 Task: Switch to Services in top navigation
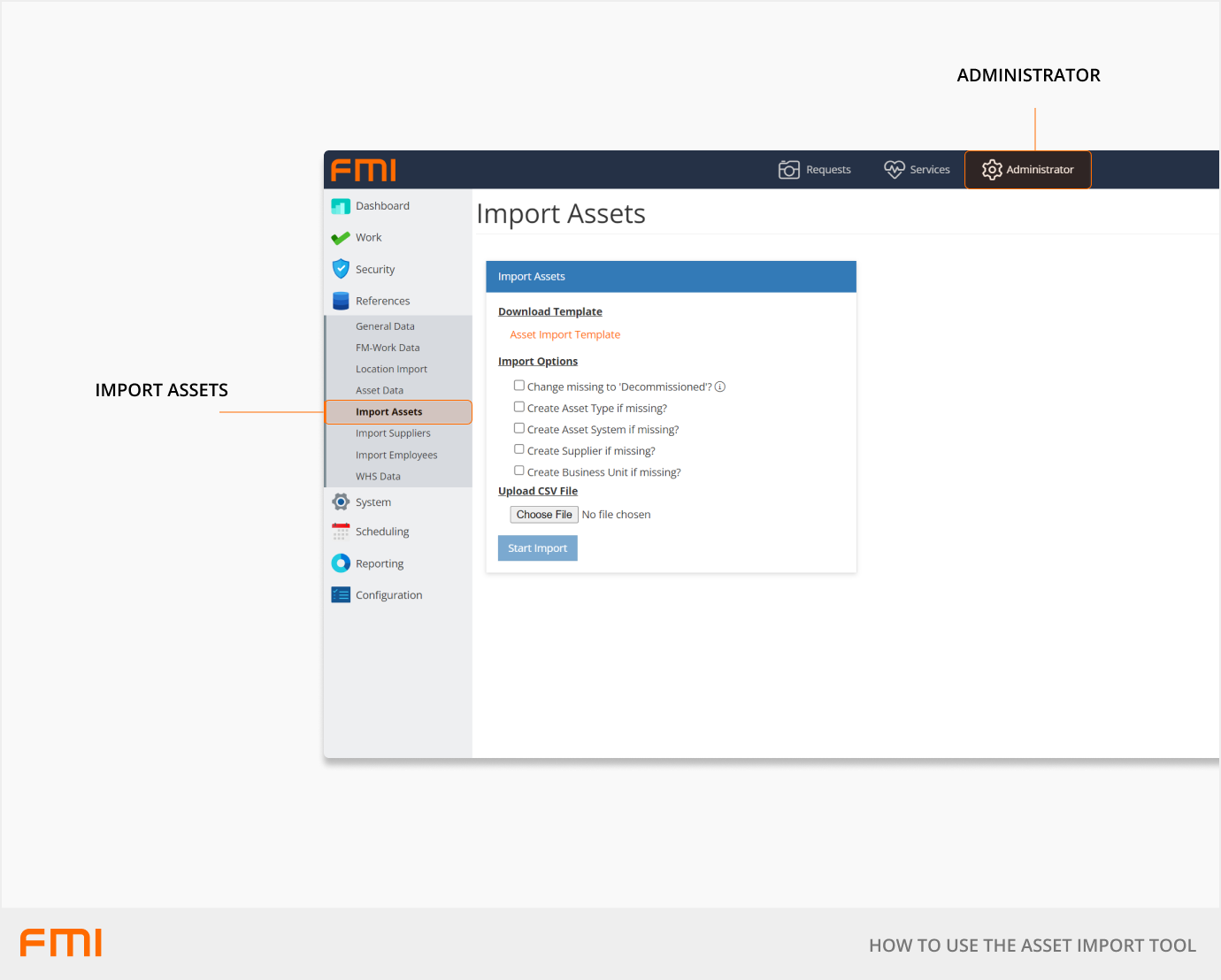pyautogui.click(x=918, y=170)
